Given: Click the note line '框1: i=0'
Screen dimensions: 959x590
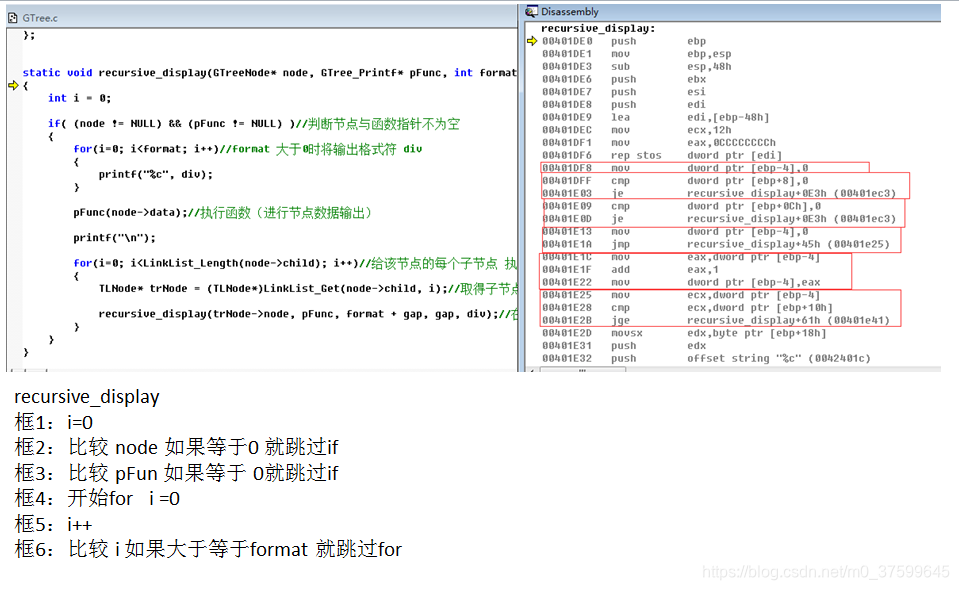Looking at the screenshot, I should coord(54,422).
